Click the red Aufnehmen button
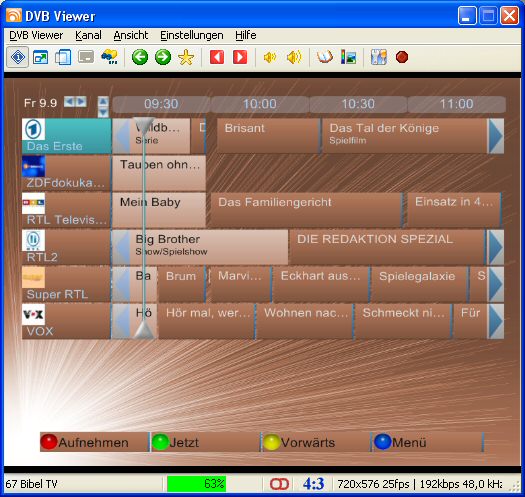The height and width of the screenshot is (497, 525). pyautogui.click(x=94, y=442)
